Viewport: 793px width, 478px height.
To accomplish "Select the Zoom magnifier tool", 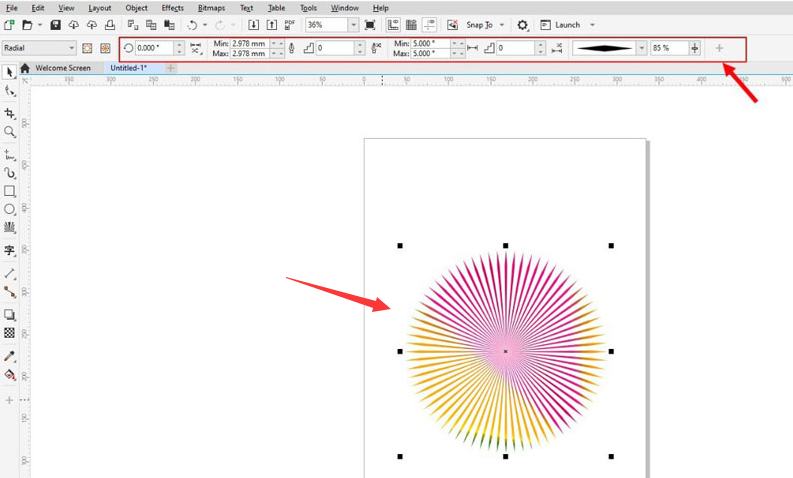I will coord(9,132).
